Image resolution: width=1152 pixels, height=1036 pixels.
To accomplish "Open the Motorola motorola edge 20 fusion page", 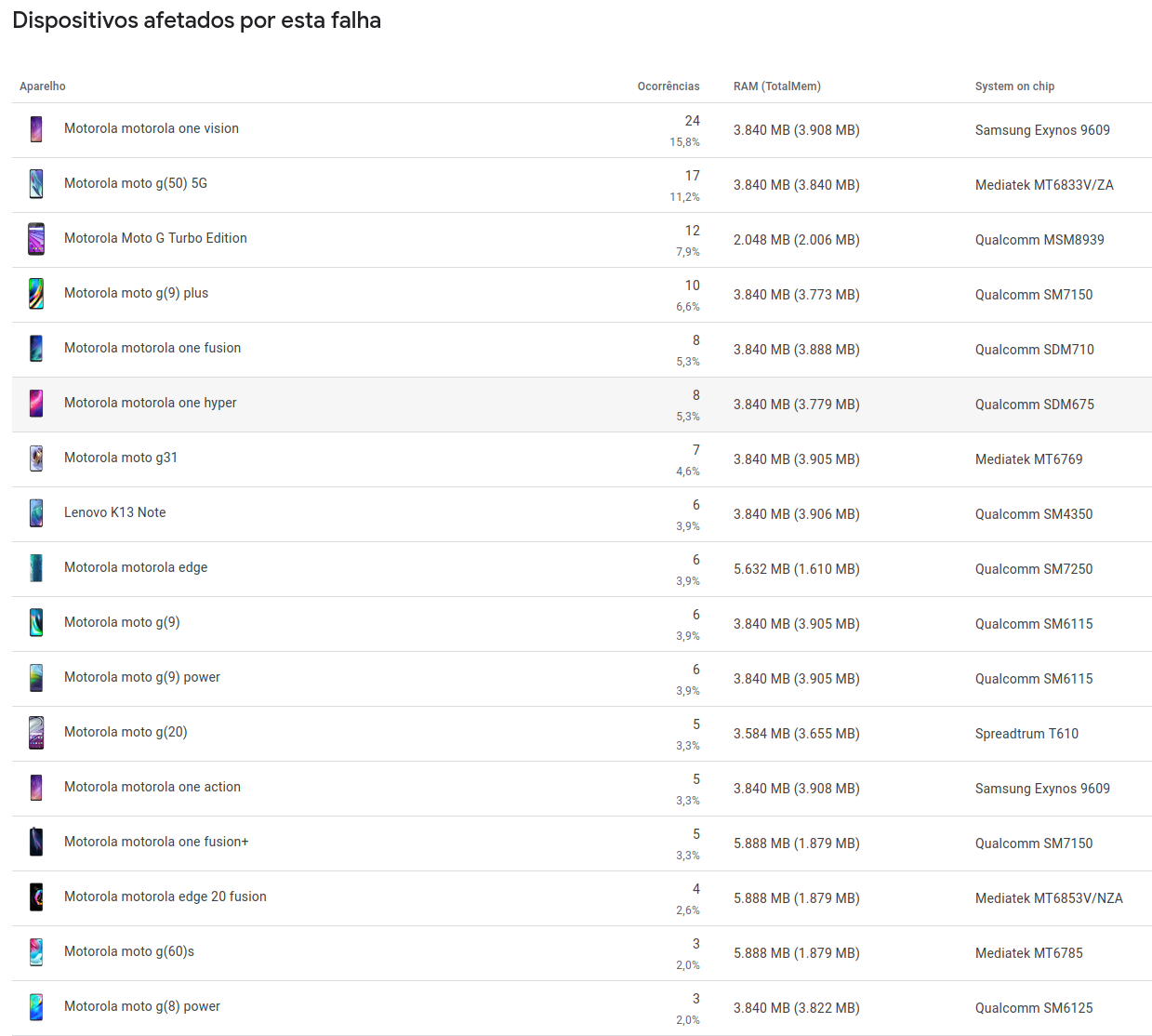I will click(x=165, y=897).
